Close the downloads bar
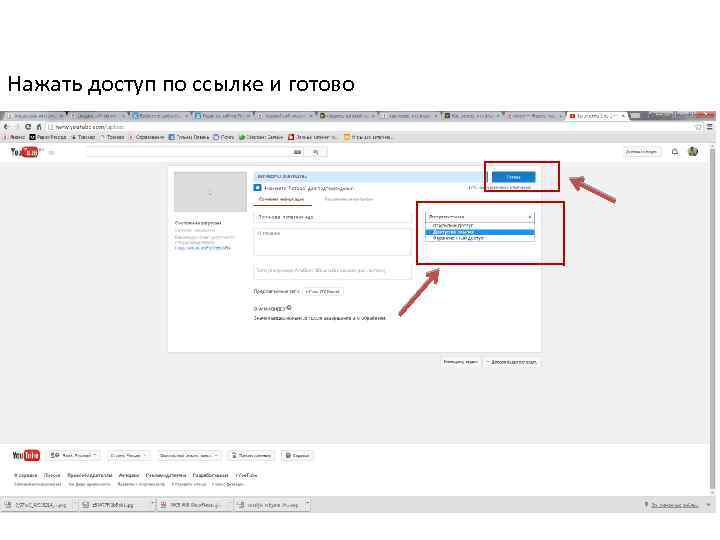Screen dimensions: 720x540 coord(708,505)
